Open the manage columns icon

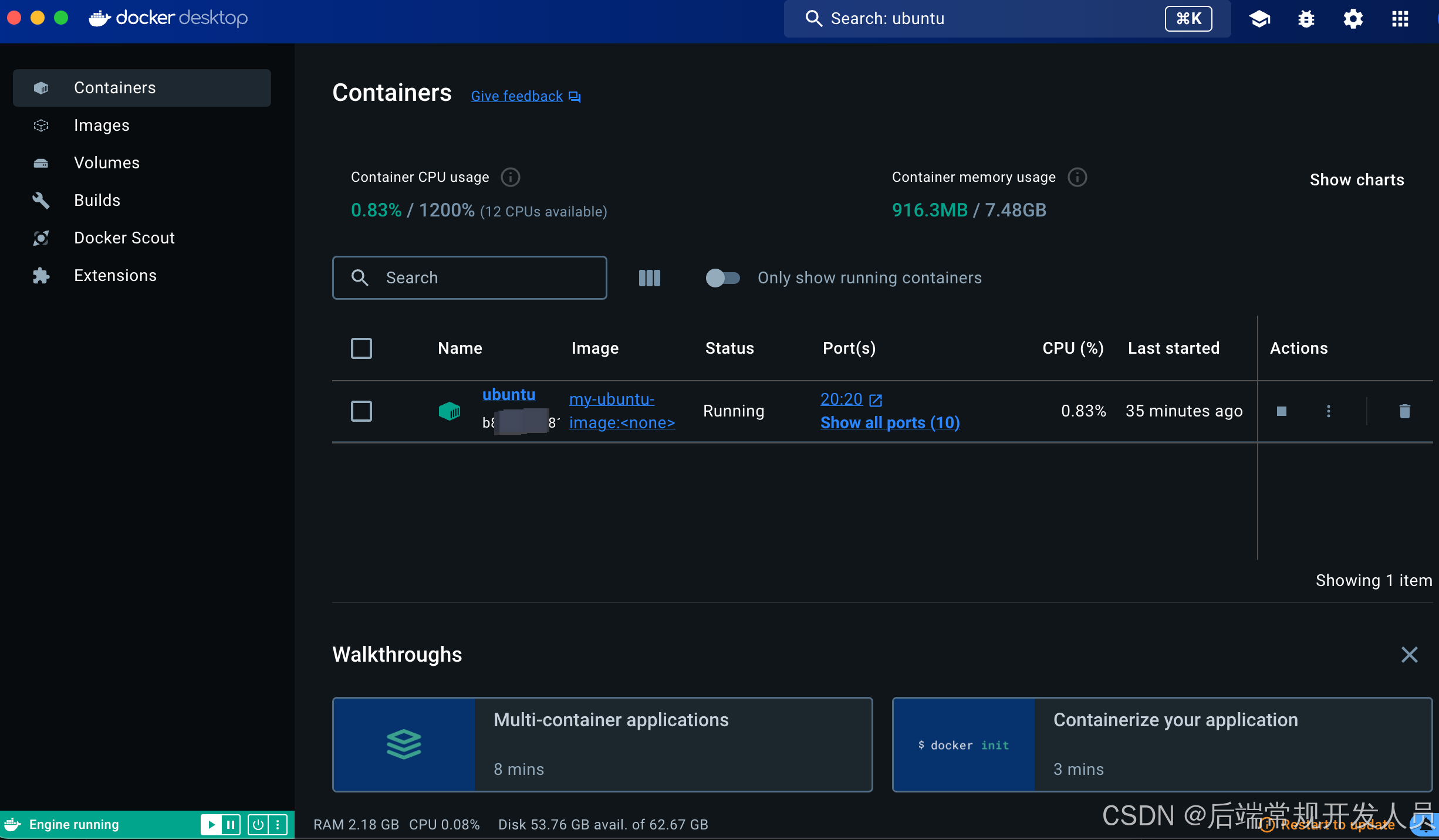point(650,278)
